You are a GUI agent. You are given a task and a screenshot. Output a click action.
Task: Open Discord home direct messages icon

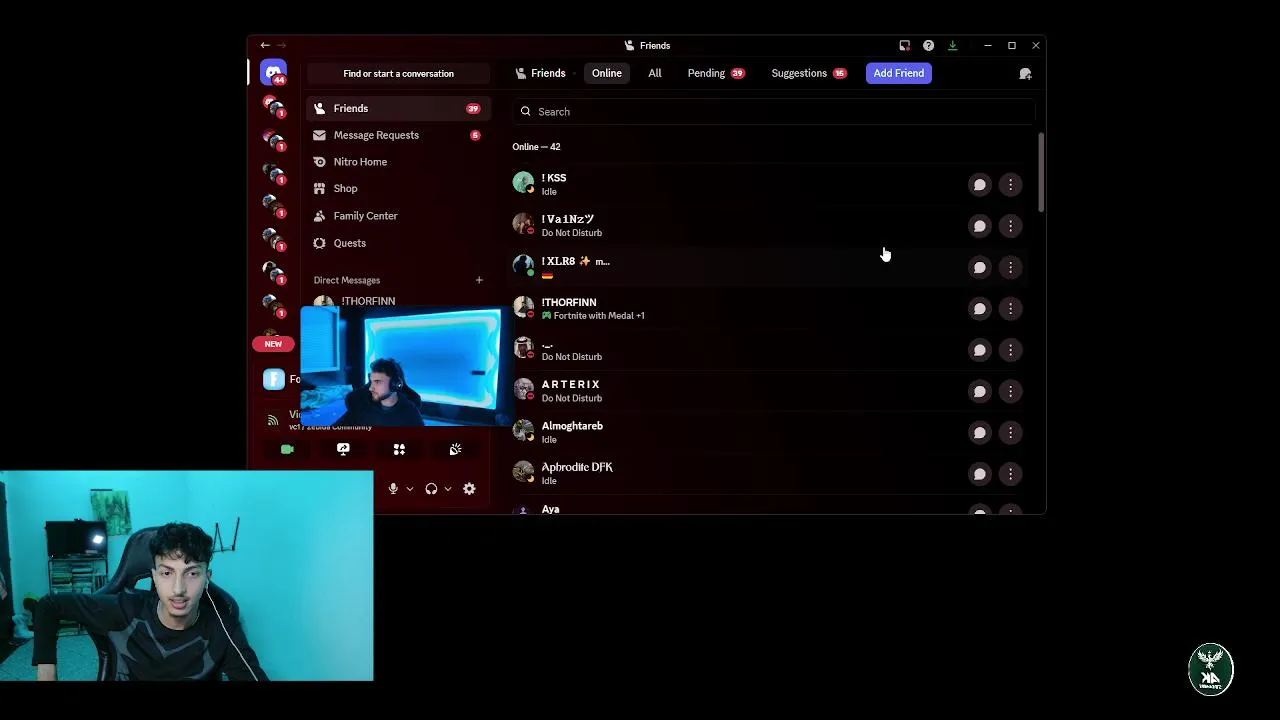pos(273,73)
